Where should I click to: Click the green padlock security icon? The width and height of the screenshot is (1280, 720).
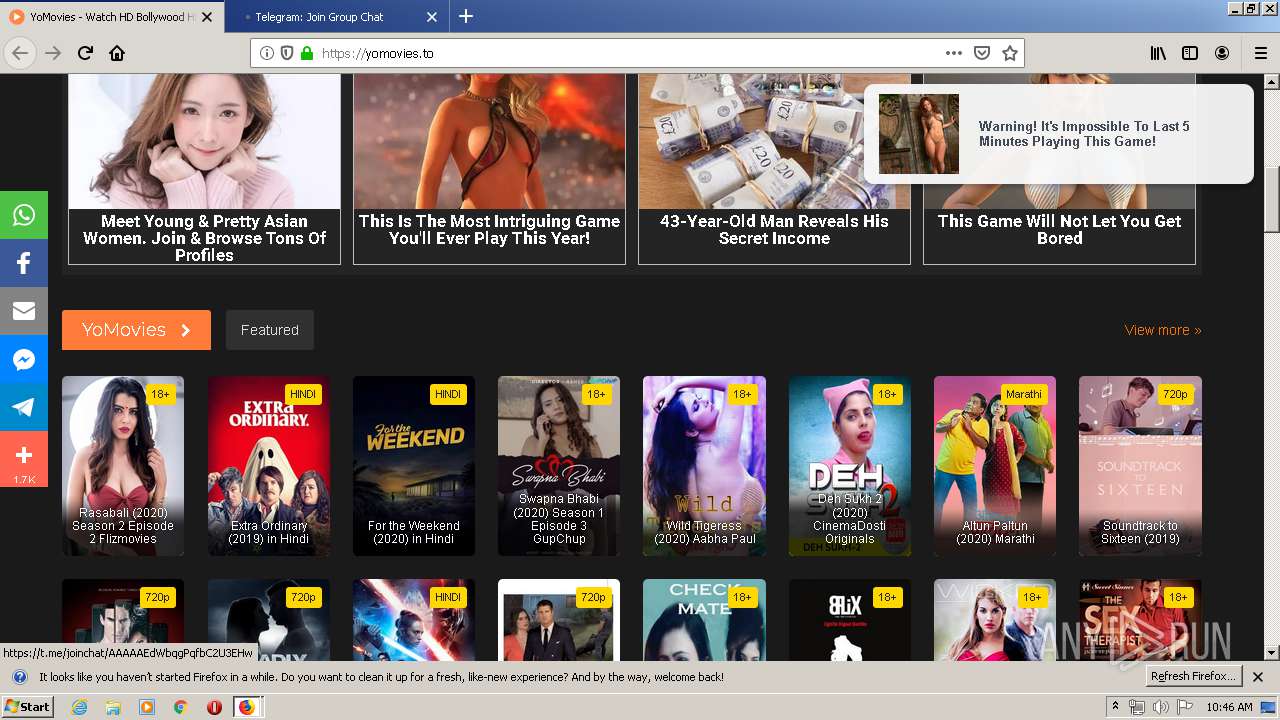pos(306,53)
